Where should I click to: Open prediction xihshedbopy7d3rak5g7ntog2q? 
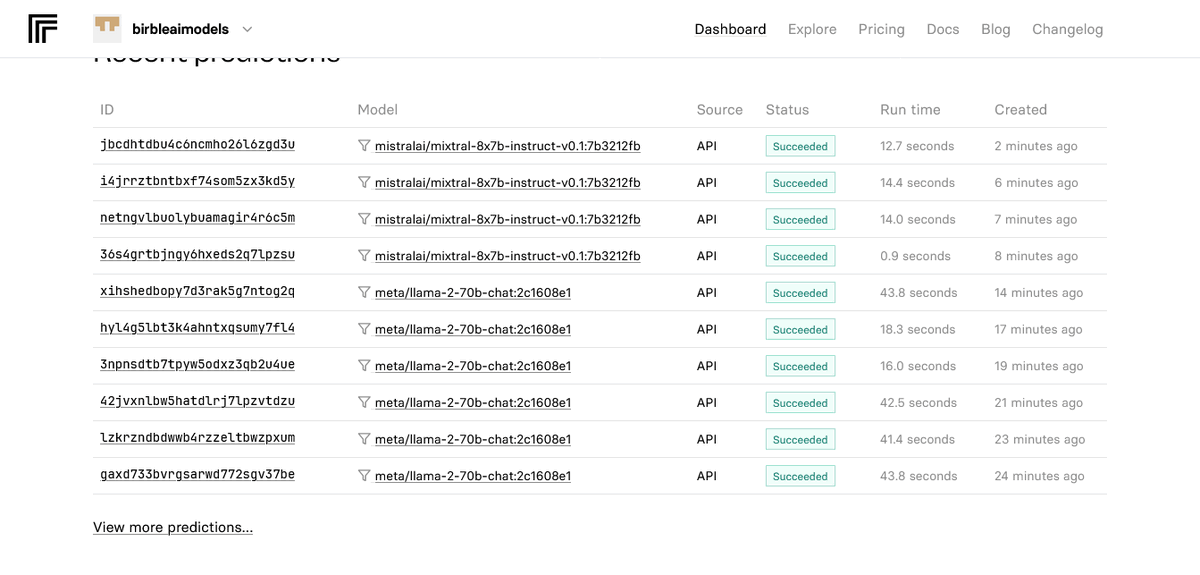point(198,292)
